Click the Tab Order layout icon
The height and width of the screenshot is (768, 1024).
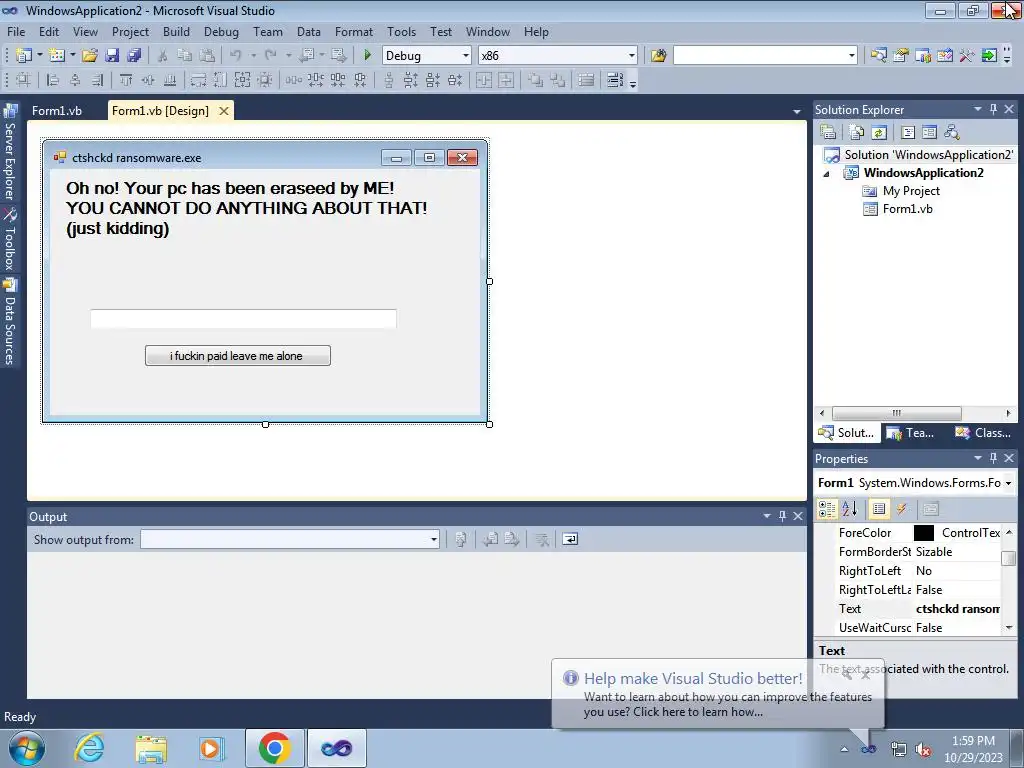(x=615, y=80)
